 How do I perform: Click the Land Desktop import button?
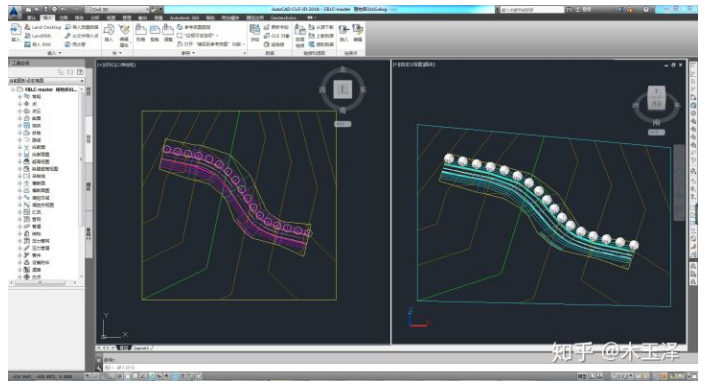tap(43, 27)
